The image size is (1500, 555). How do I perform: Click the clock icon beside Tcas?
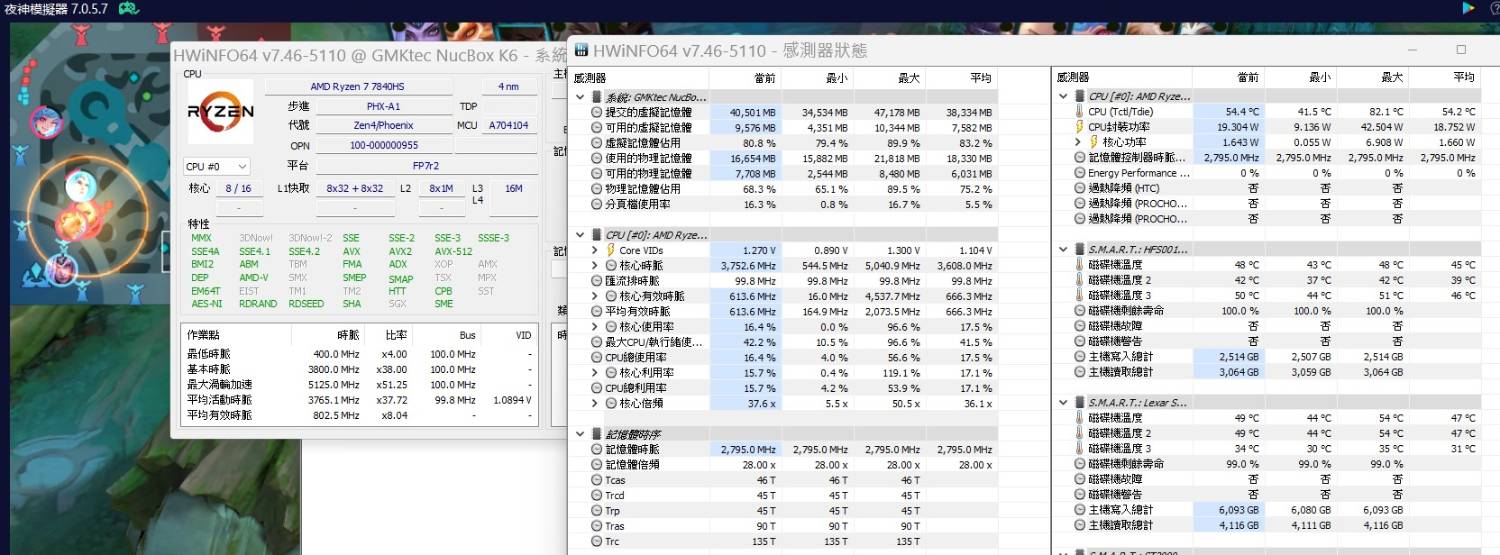click(597, 480)
